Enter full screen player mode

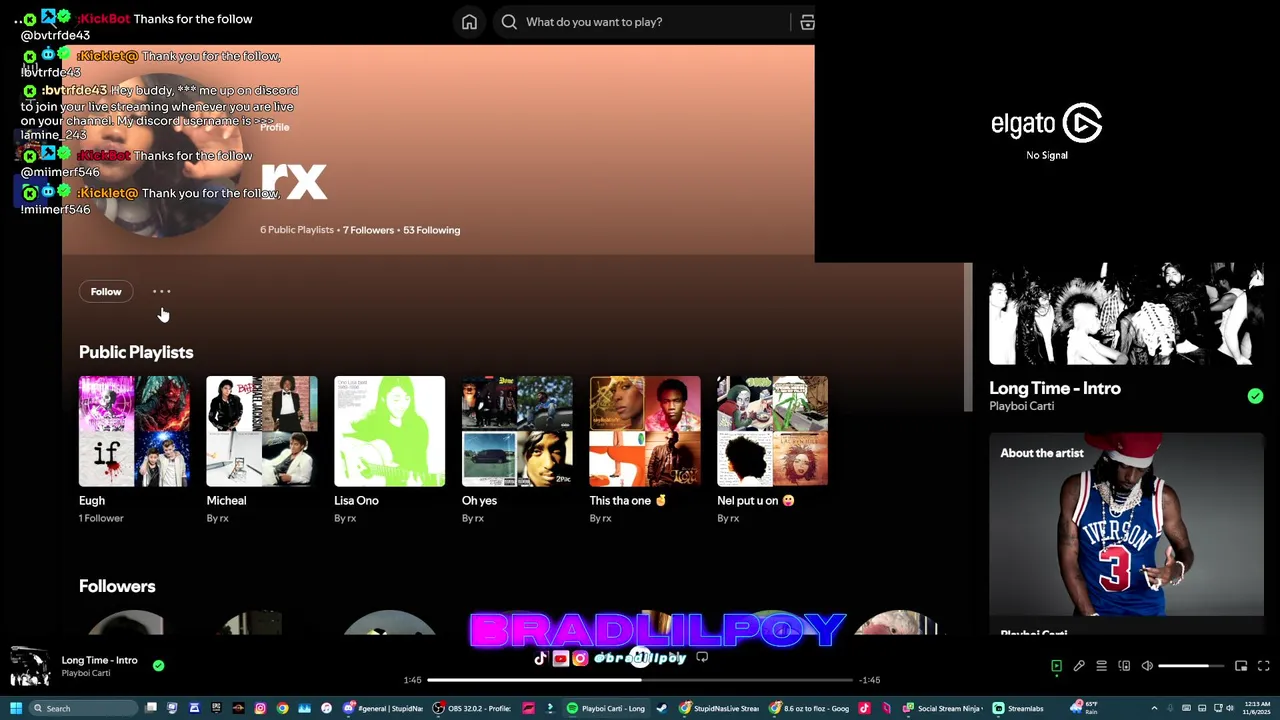point(1263,666)
